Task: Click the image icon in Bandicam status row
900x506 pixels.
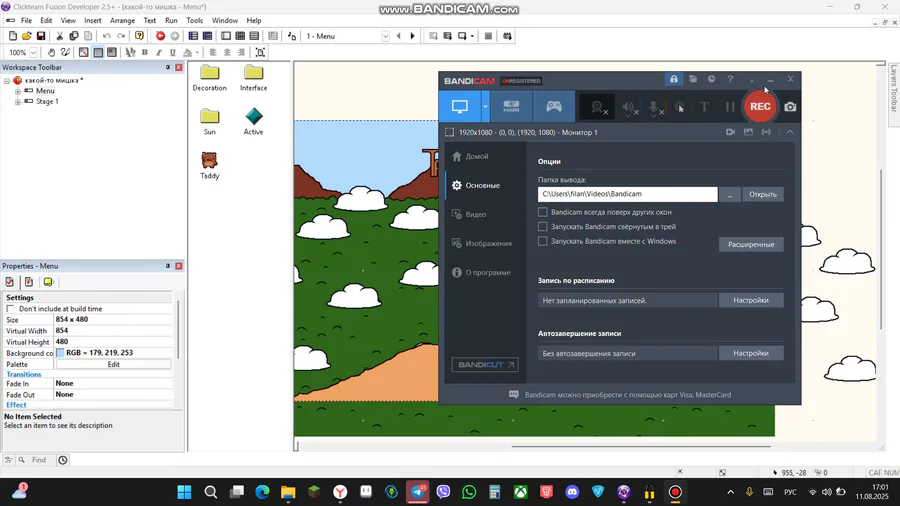Action: (x=748, y=132)
